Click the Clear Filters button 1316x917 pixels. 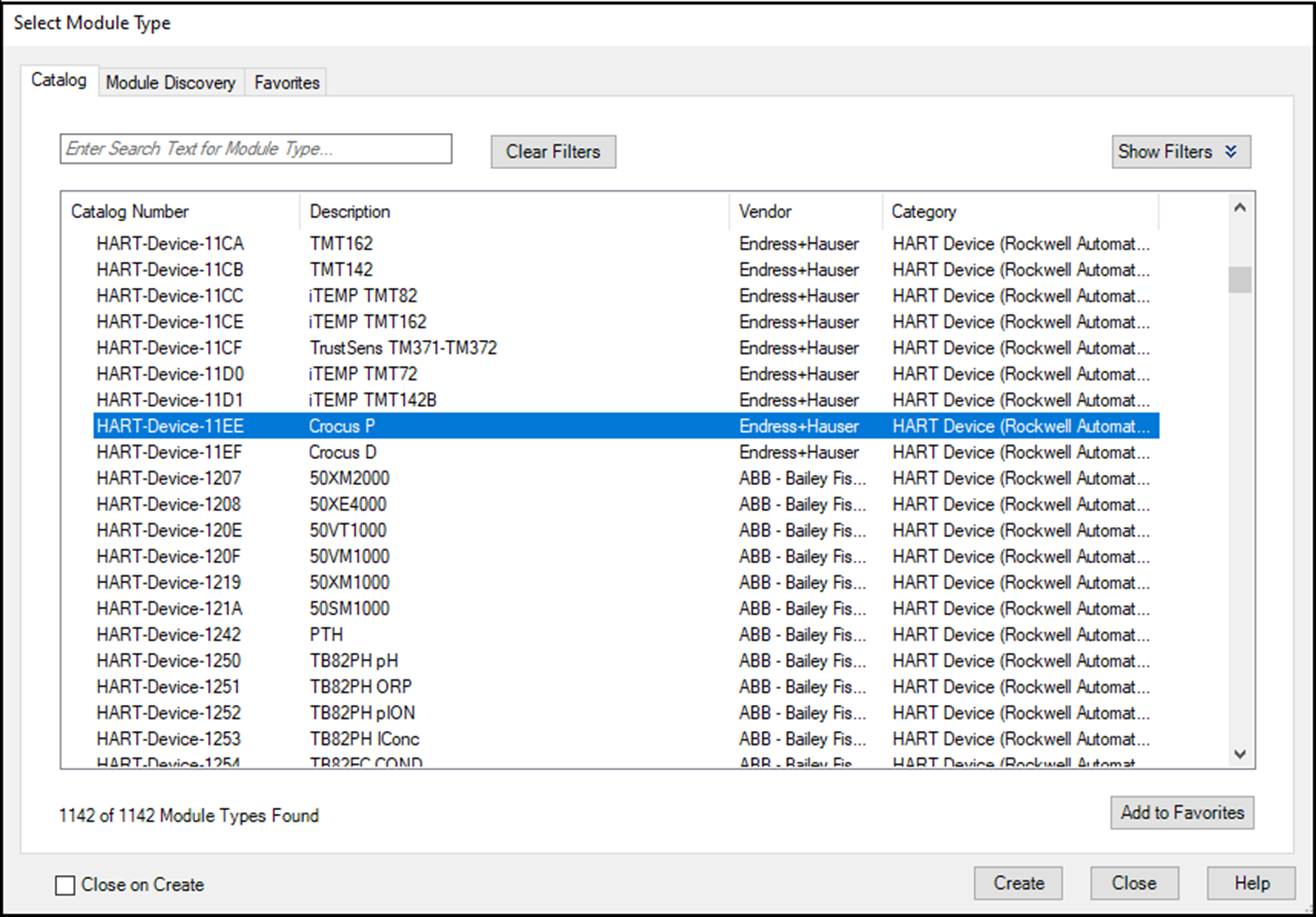(553, 152)
